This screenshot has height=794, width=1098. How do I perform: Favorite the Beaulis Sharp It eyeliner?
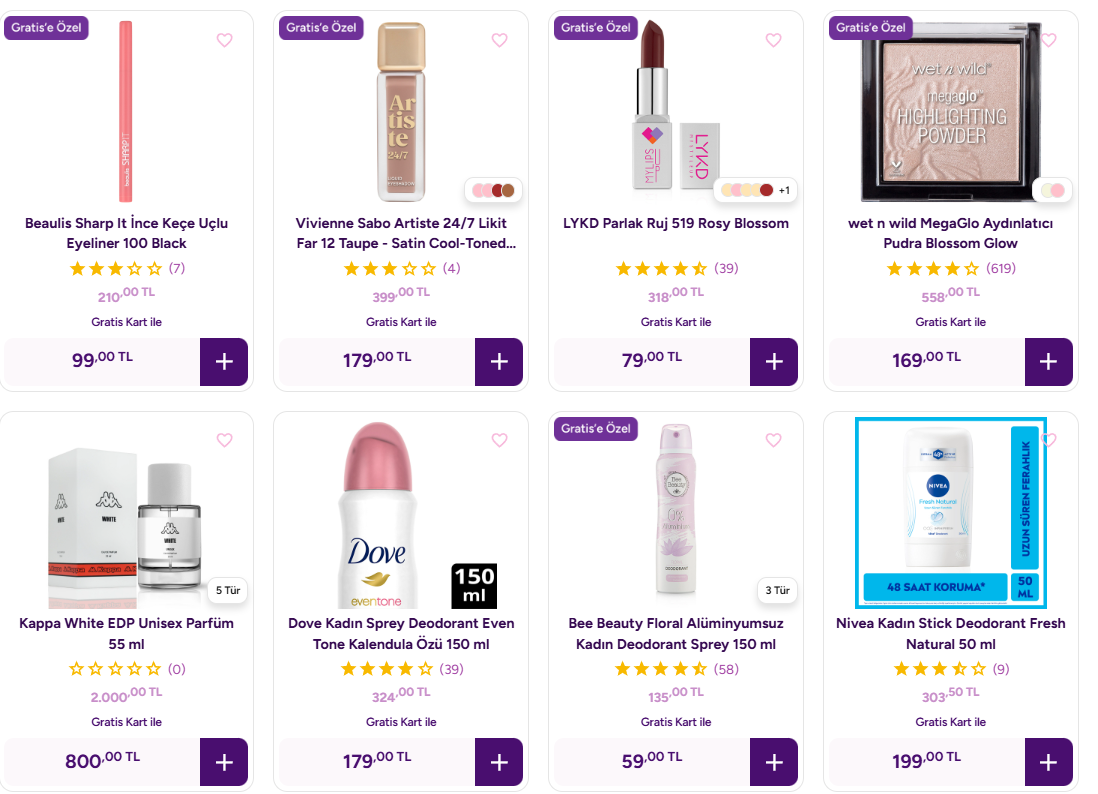pyautogui.click(x=224, y=40)
